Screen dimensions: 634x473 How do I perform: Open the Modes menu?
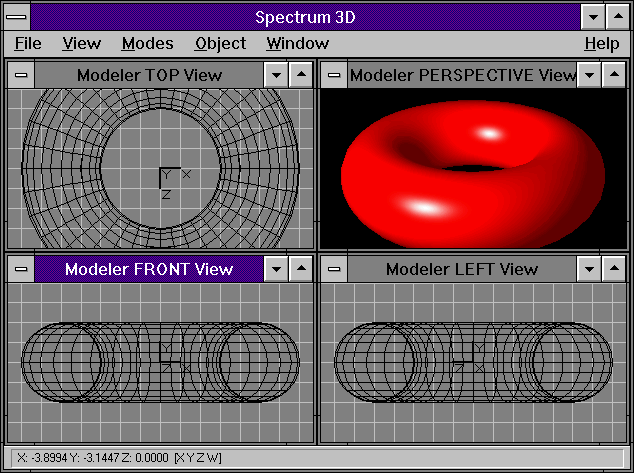tap(147, 43)
